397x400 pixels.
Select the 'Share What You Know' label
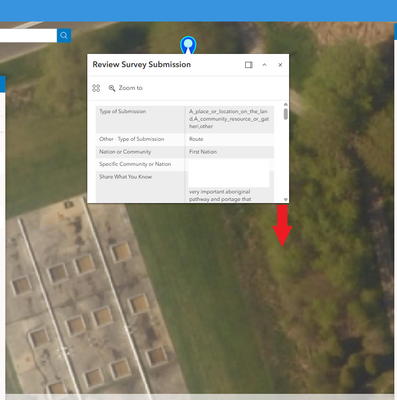point(125,177)
